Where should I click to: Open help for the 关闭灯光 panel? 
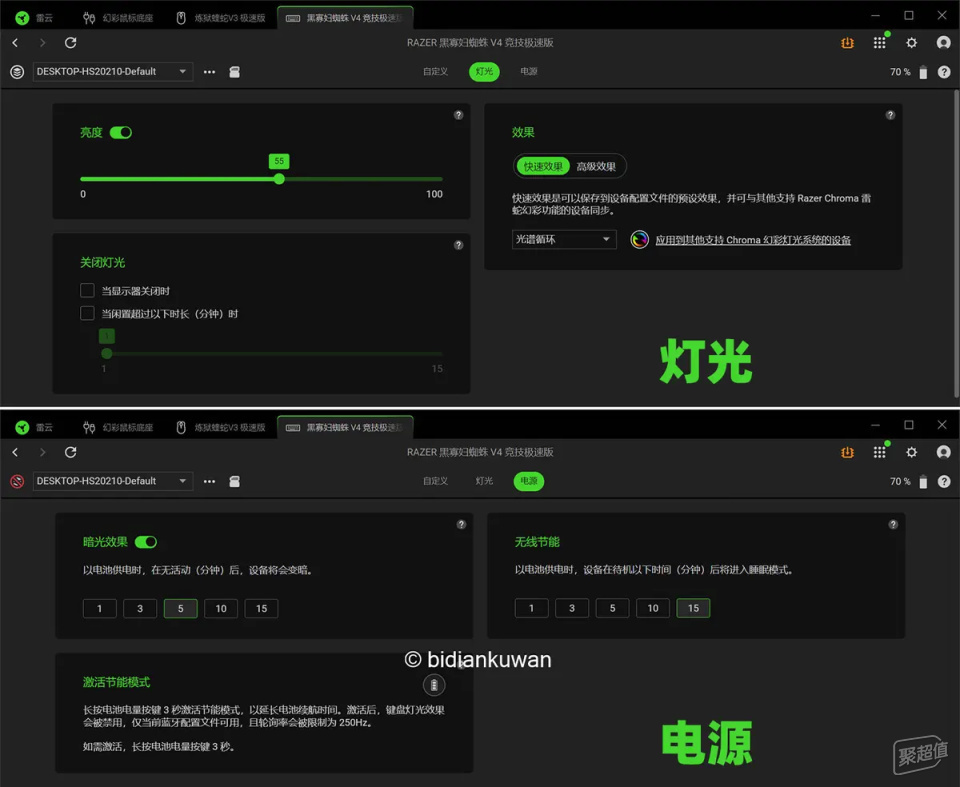(459, 245)
